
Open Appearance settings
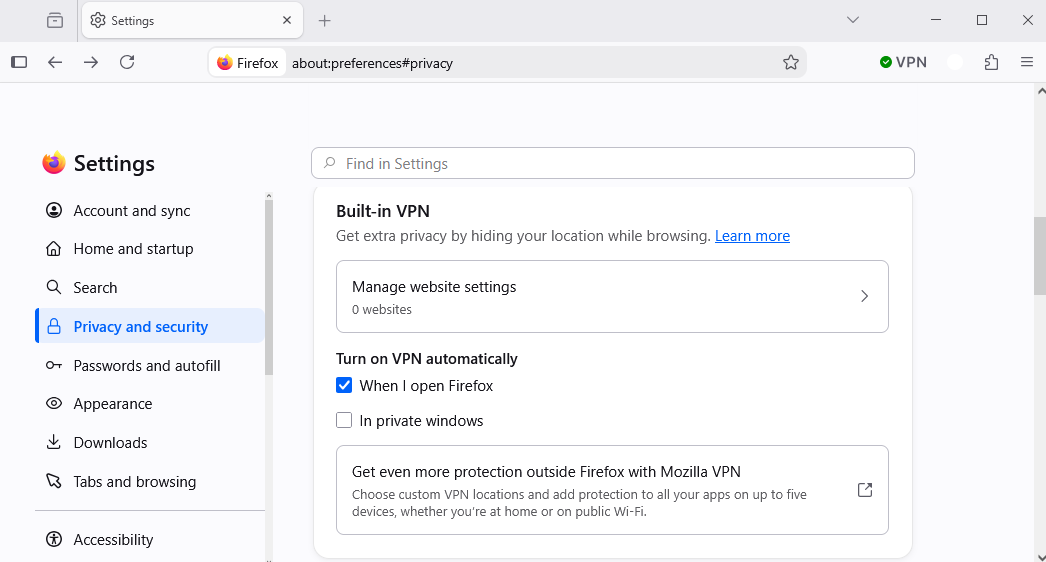point(150,404)
